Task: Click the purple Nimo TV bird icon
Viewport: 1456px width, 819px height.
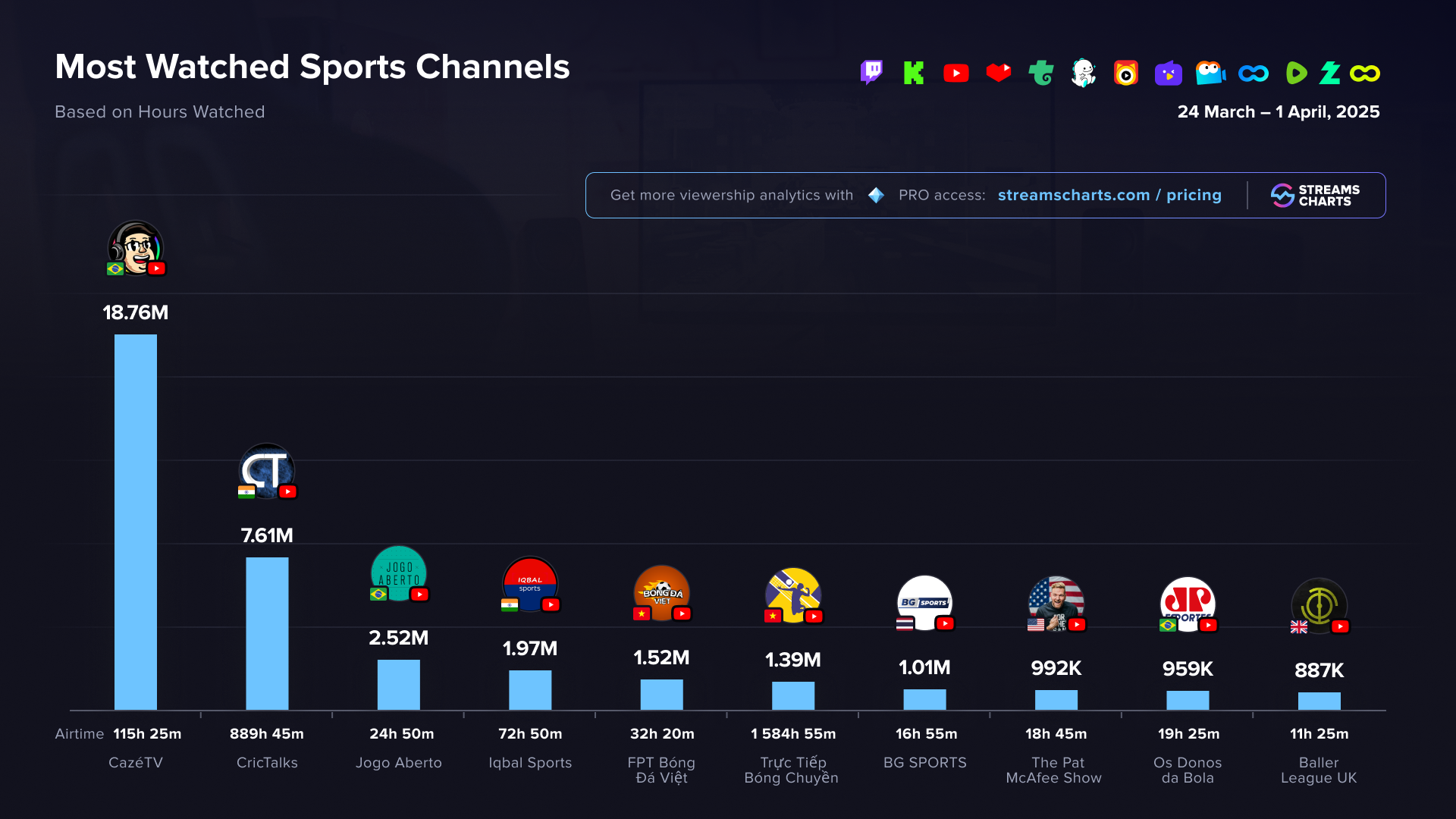Action: coord(1169,73)
